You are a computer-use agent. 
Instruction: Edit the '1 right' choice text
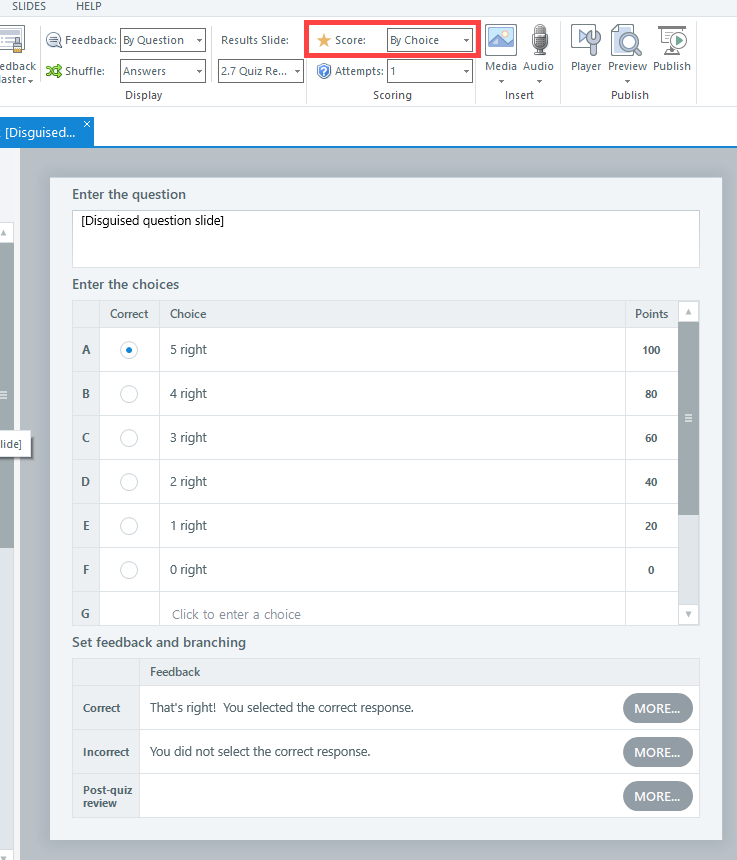pyautogui.click(x=188, y=525)
